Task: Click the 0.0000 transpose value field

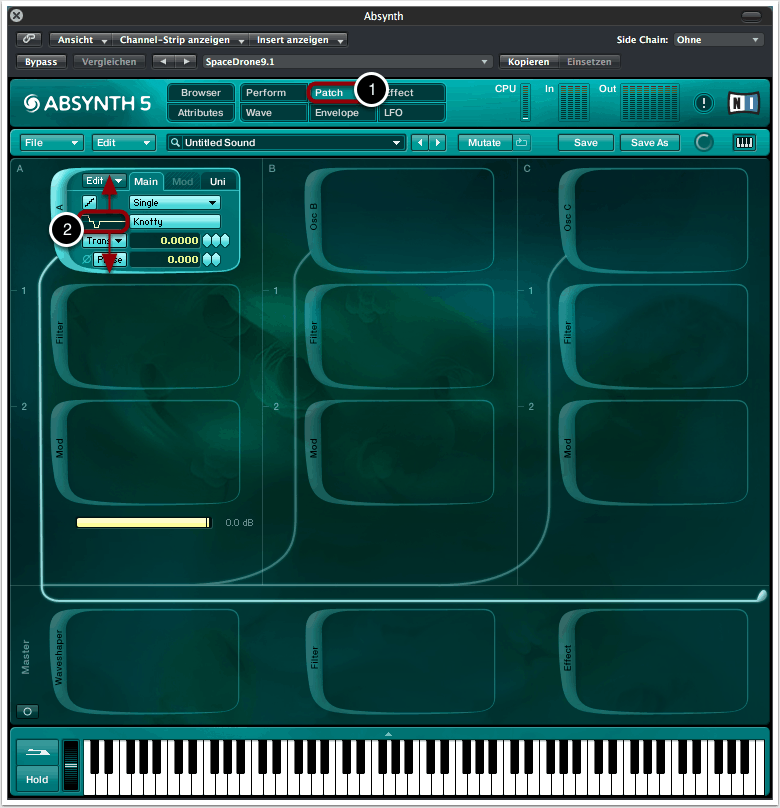Action: pyautogui.click(x=165, y=241)
